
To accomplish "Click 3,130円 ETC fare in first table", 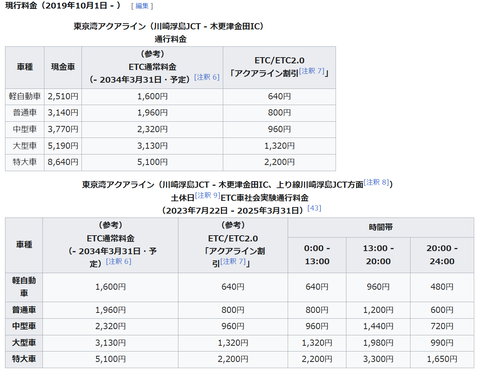I will point(152,146).
